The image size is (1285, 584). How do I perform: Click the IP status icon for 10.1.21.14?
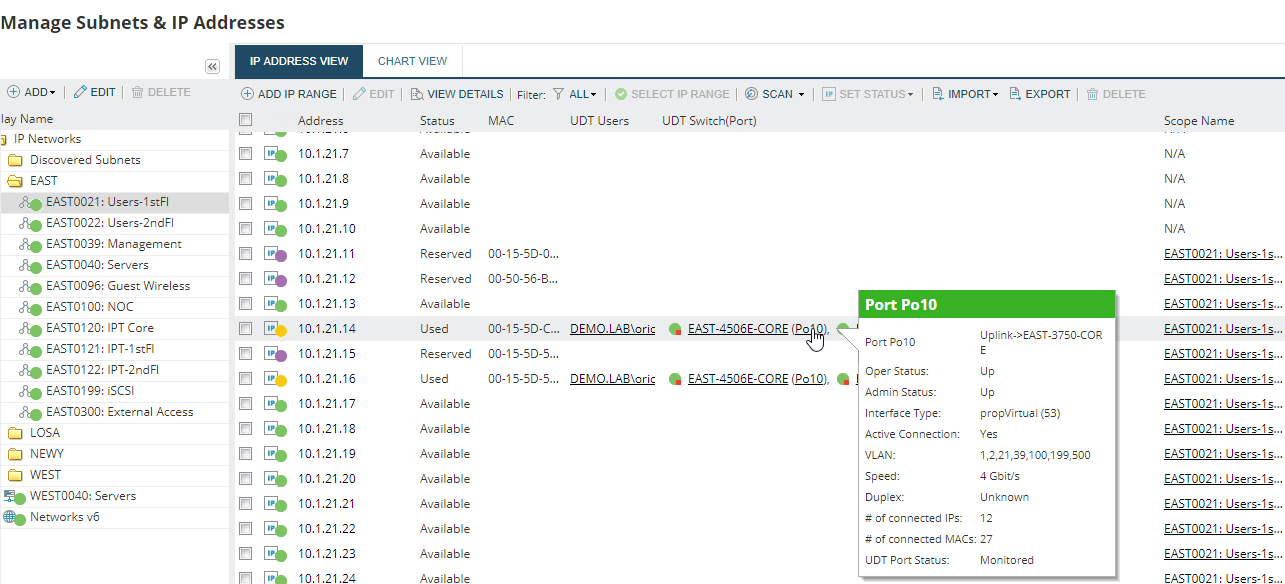tap(273, 329)
